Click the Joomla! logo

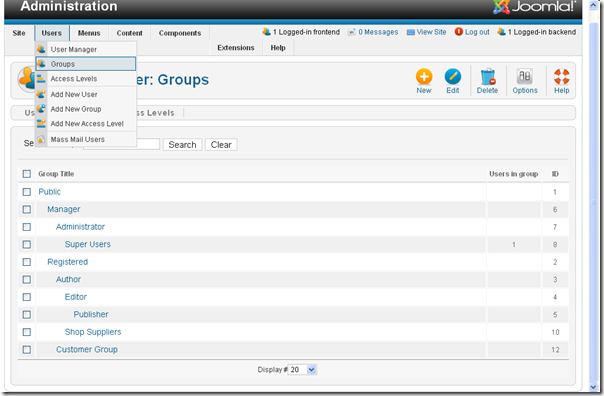[535, 7]
